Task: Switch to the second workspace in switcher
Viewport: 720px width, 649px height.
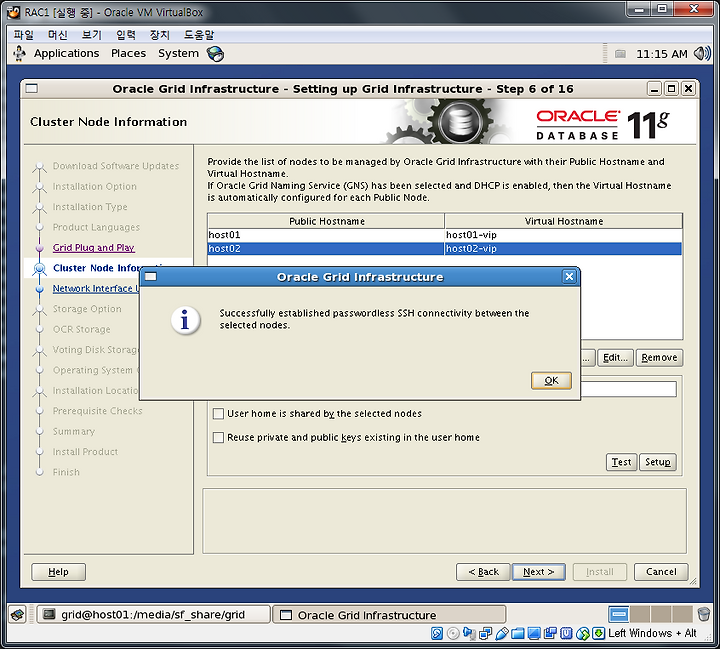Action: point(640,614)
